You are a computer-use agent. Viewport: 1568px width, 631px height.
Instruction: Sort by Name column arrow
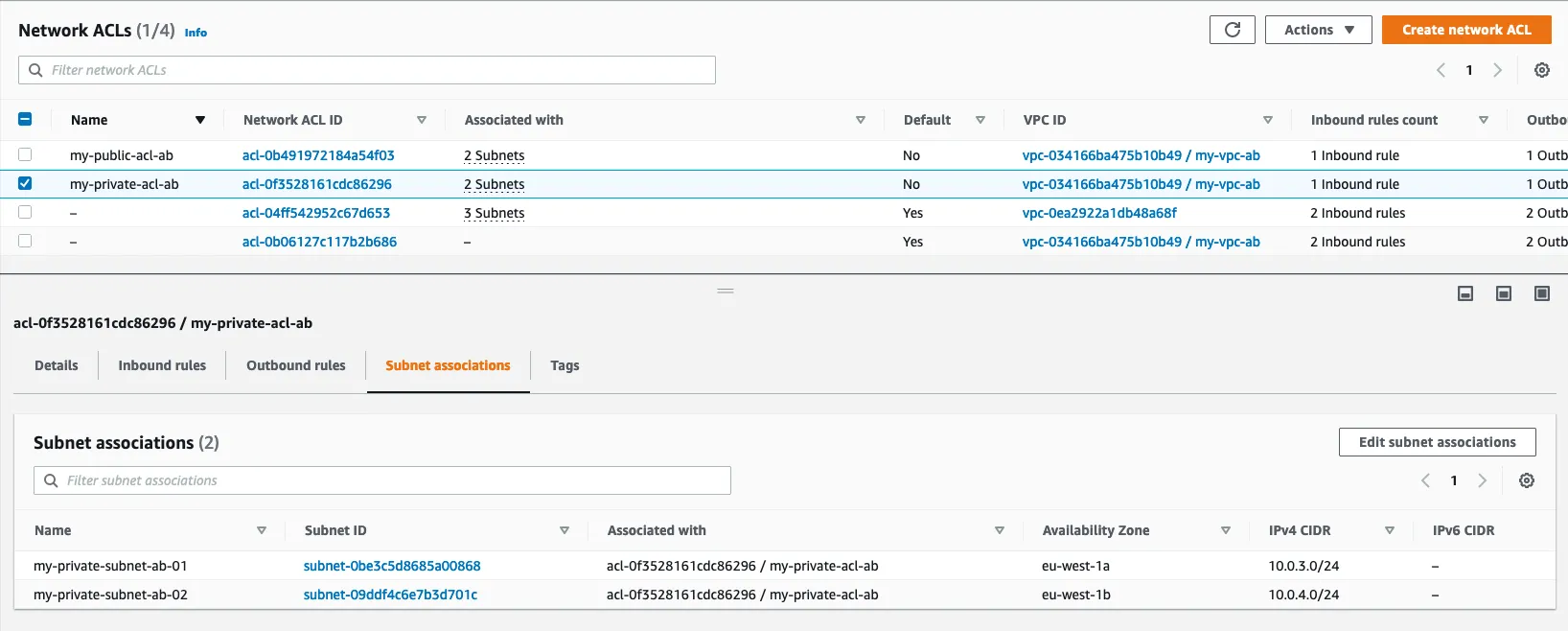tap(199, 120)
